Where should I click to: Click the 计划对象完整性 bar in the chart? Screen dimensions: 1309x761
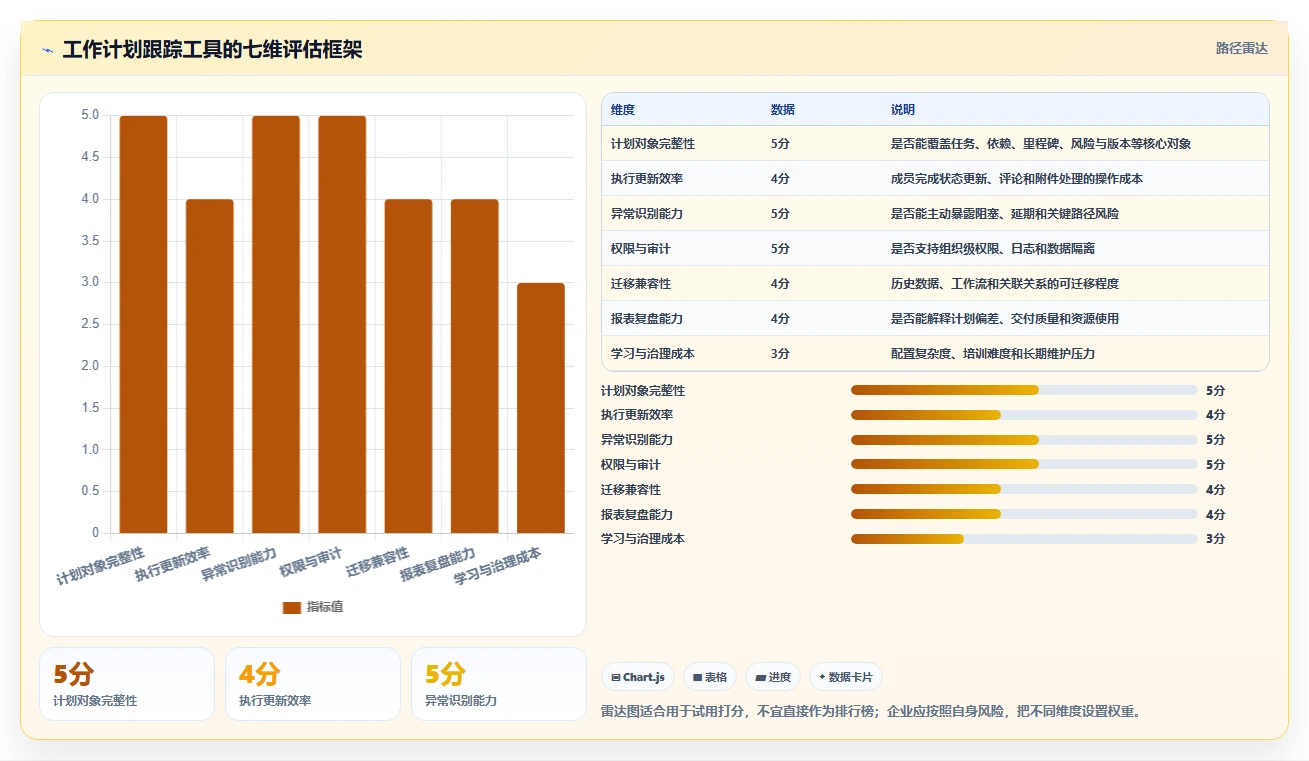coord(143,324)
